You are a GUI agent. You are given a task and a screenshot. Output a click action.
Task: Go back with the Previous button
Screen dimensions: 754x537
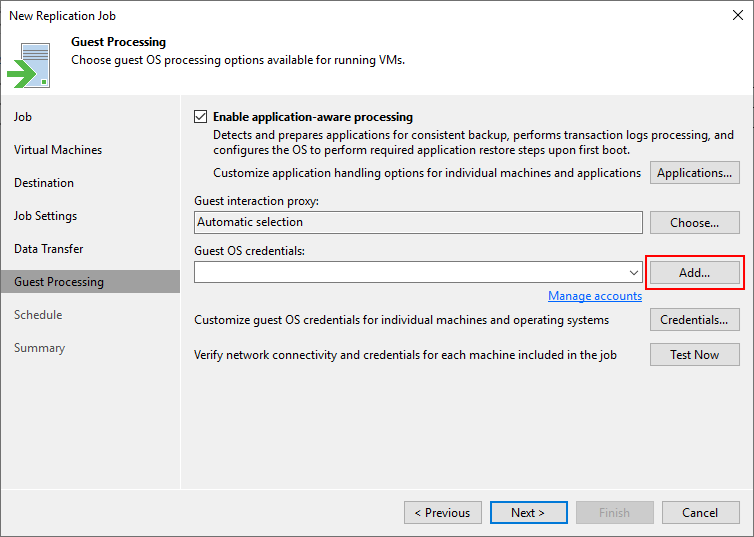click(442, 513)
